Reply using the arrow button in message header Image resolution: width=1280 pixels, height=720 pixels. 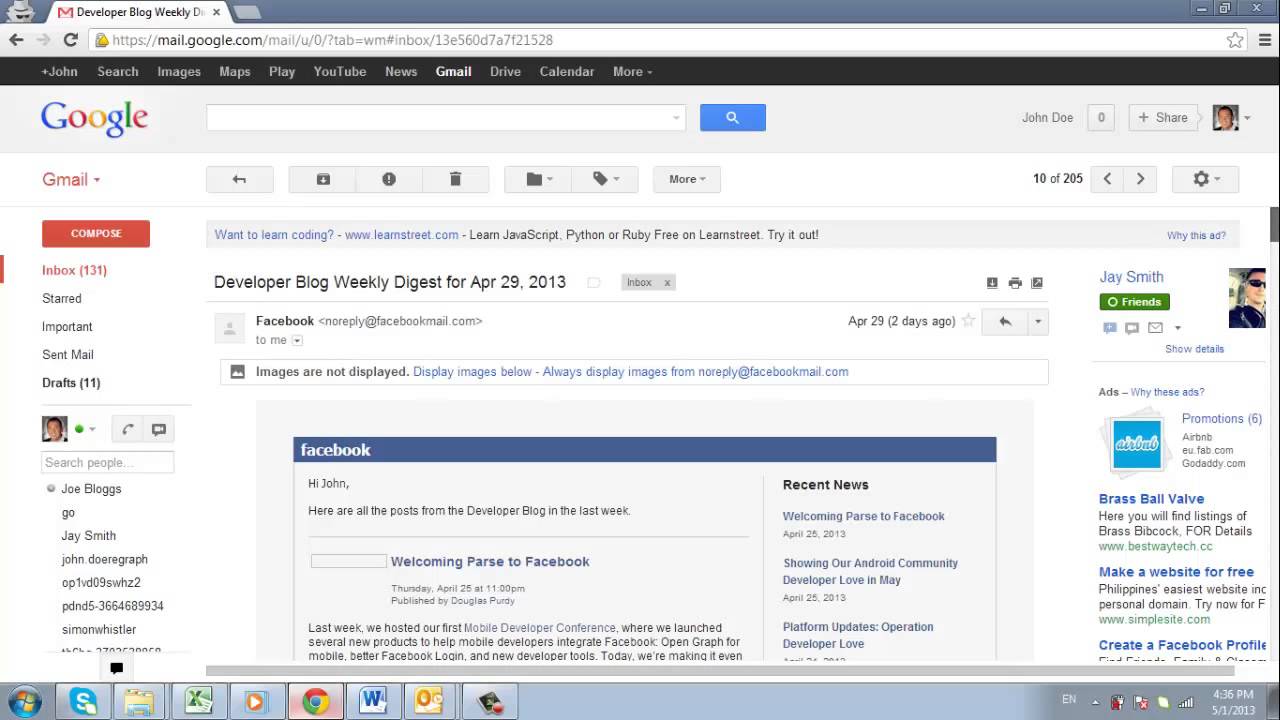click(1005, 321)
